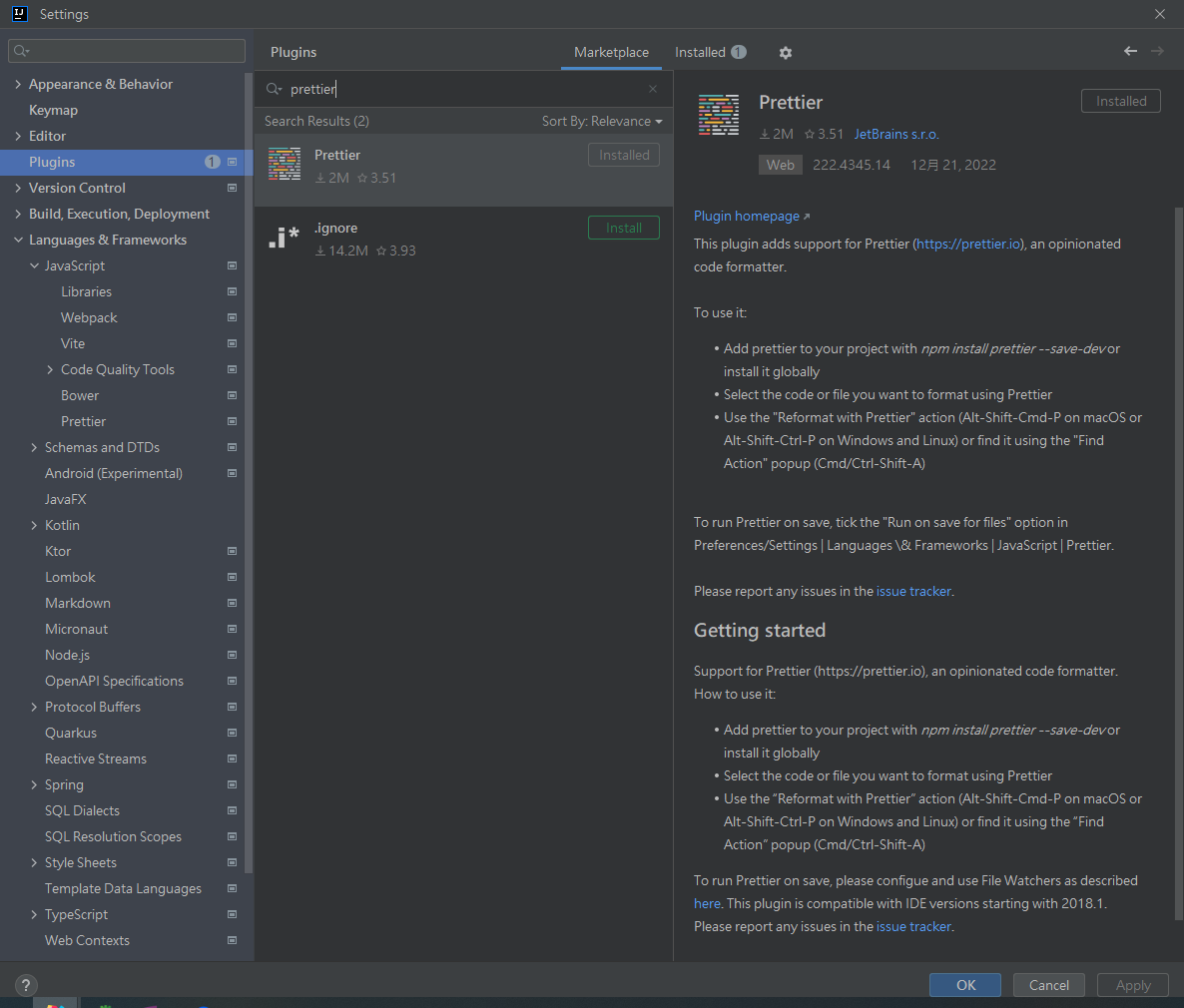Expand Build, Execution, Deployment section
This screenshot has width=1184, height=1008.
18,215
